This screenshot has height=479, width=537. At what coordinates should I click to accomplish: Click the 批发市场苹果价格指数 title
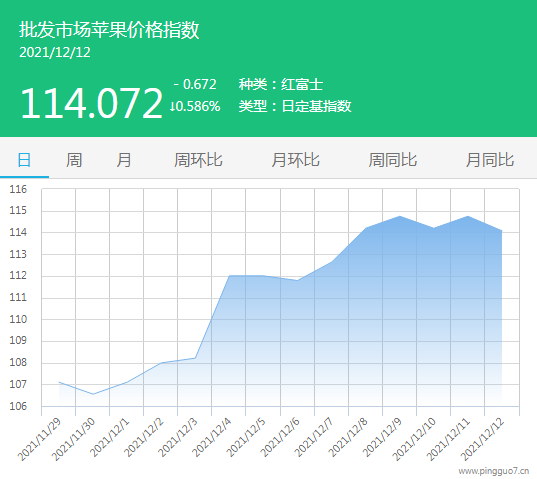click(109, 29)
